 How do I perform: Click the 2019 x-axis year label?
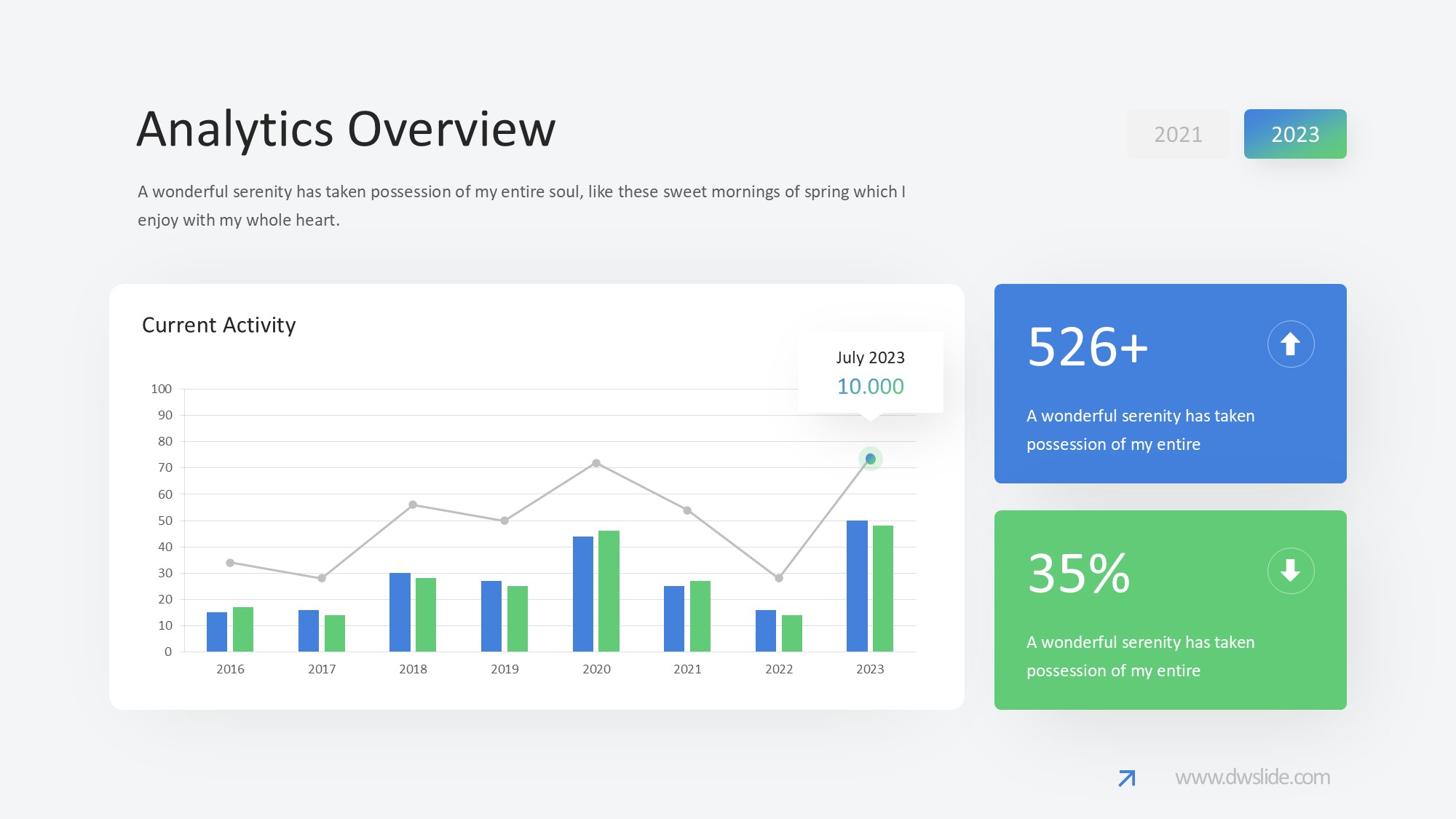tap(505, 669)
